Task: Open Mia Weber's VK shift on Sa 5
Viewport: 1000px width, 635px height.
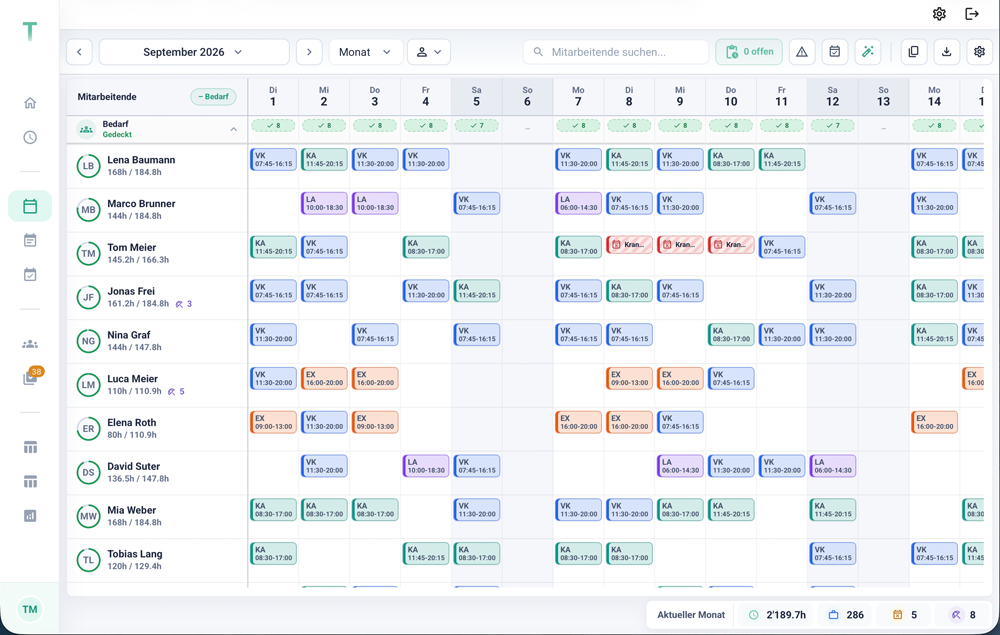Action: 476,510
